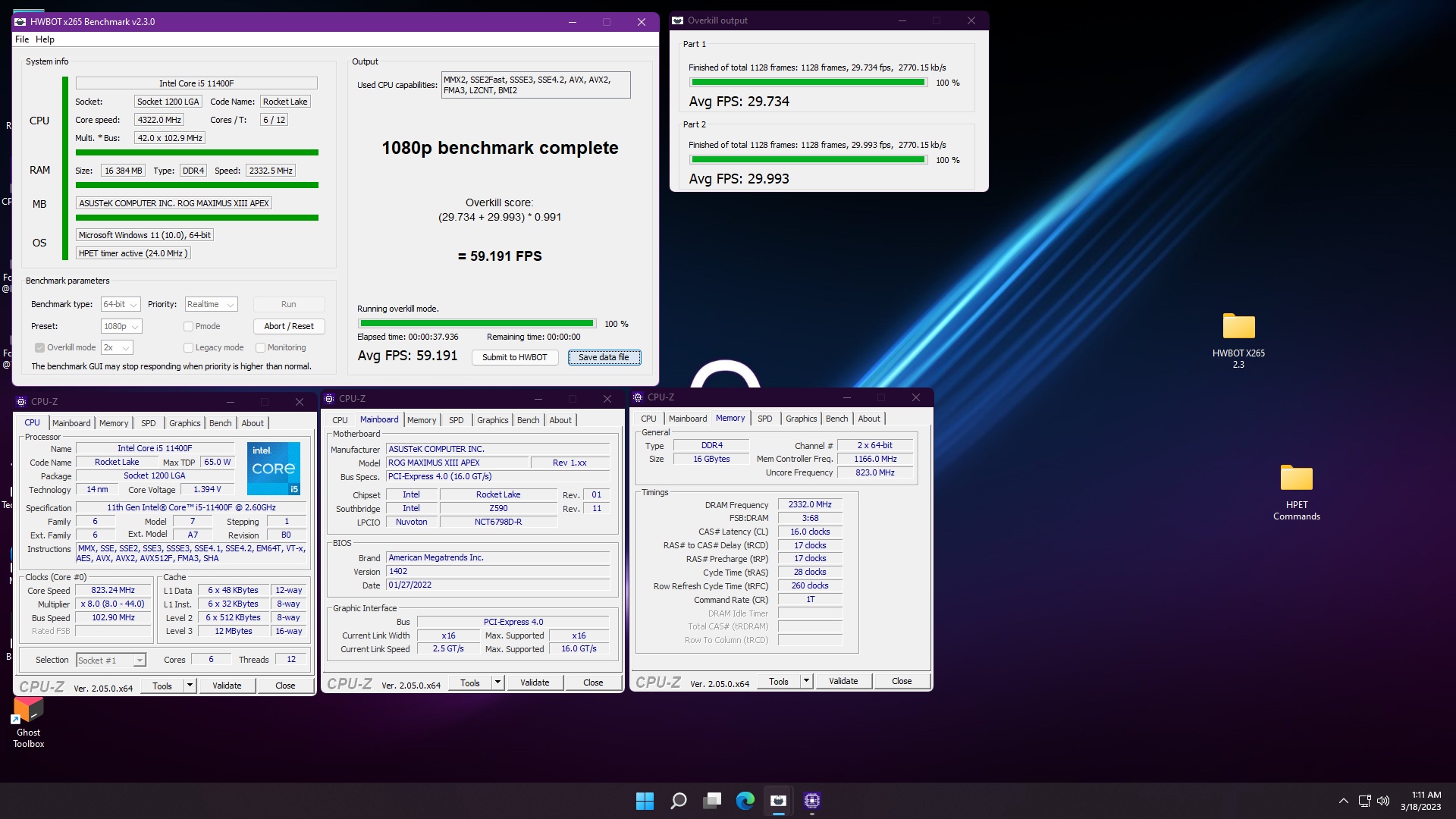
Task: Click Validate in the left CPU-Z window
Action: point(227,686)
